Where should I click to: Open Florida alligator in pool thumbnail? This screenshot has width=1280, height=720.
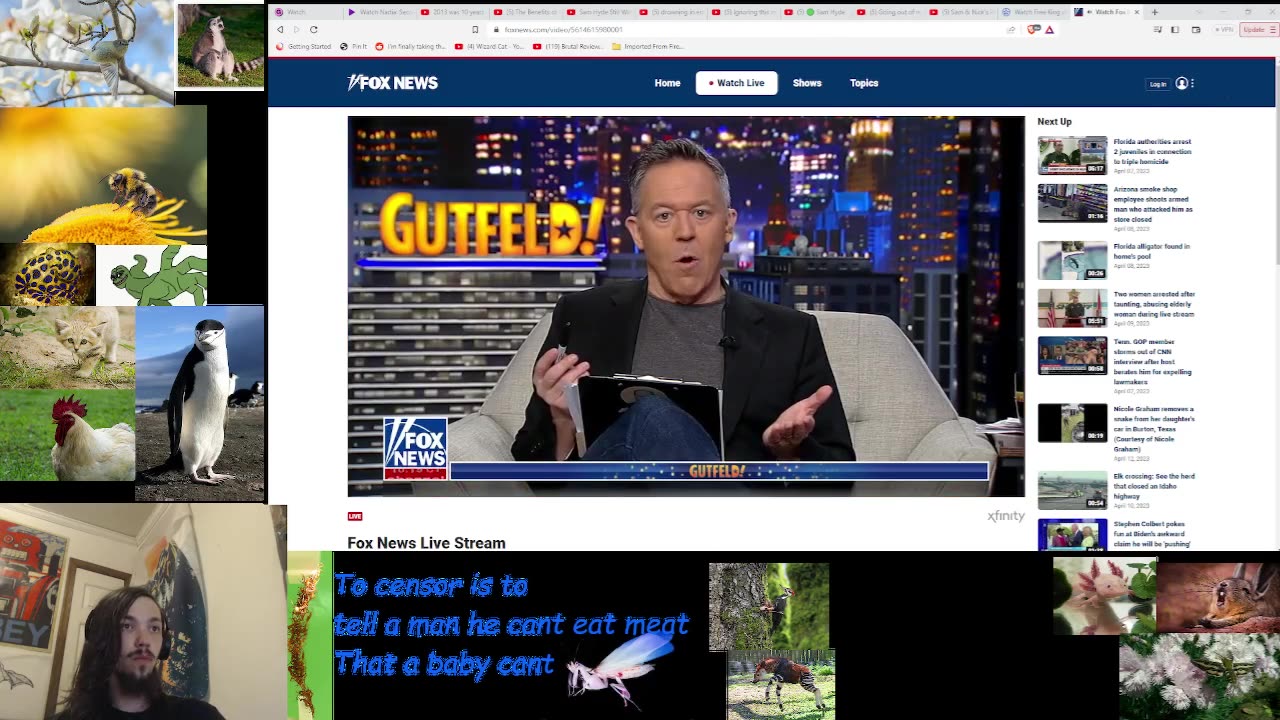pos(1072,260)
